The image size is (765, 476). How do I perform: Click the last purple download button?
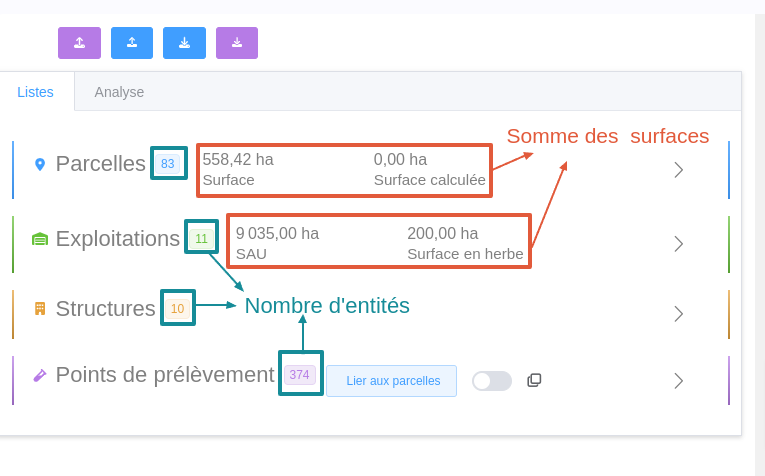237,43
